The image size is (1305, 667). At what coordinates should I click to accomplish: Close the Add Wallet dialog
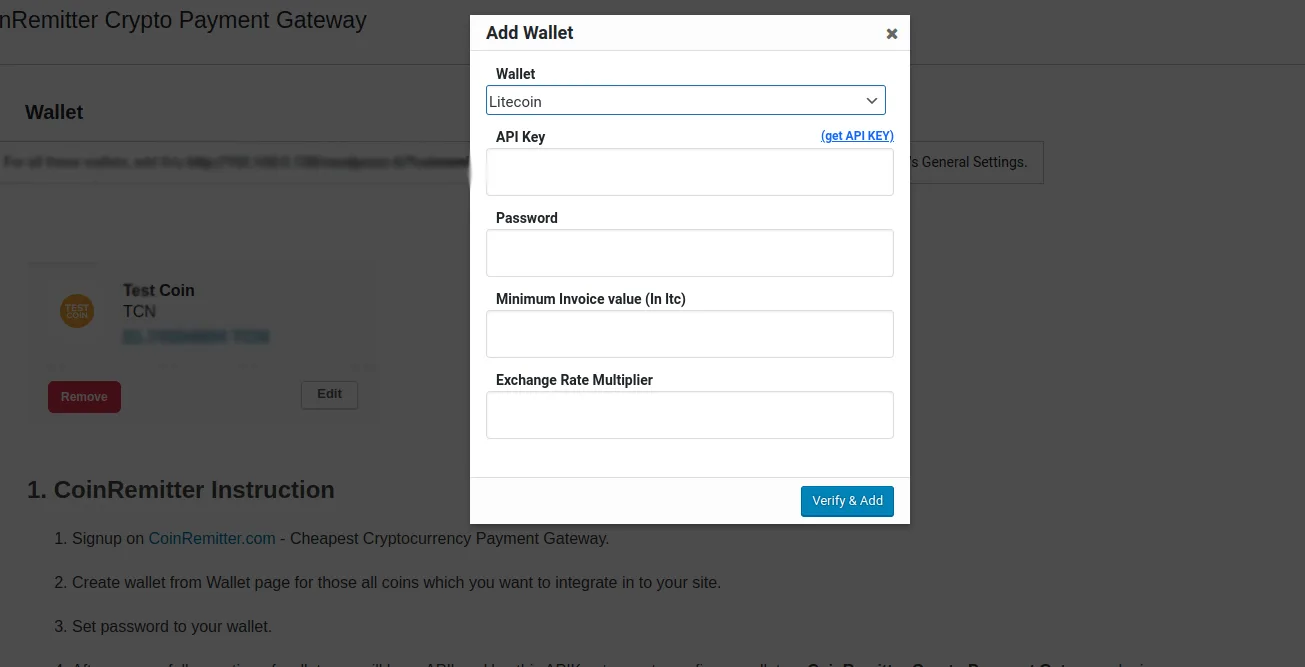(x=892, y=34)
